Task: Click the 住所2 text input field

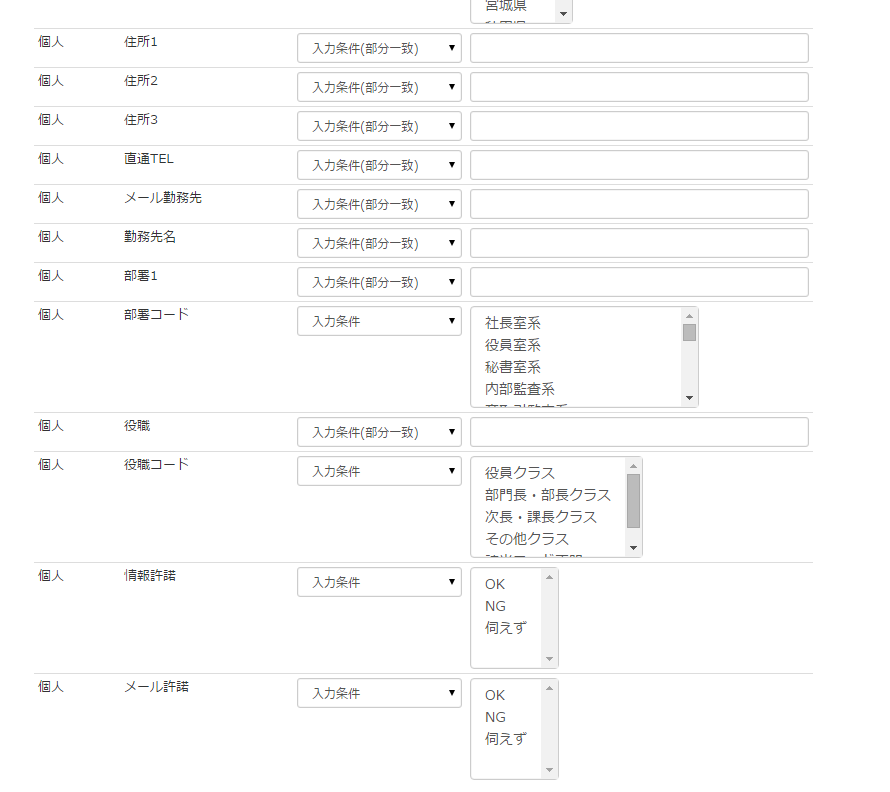Action: [639, 87]
